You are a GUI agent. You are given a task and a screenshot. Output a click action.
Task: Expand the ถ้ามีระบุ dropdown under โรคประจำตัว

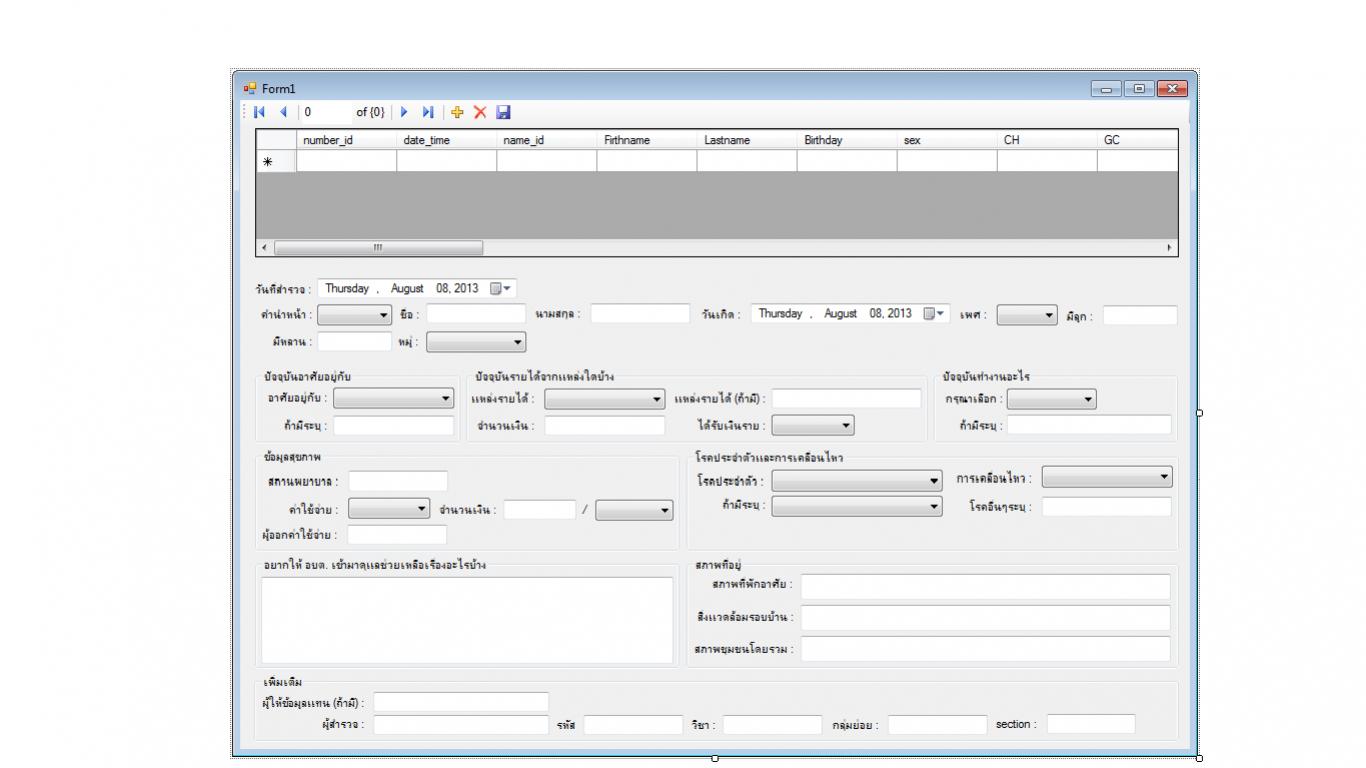tap(857, 507)
